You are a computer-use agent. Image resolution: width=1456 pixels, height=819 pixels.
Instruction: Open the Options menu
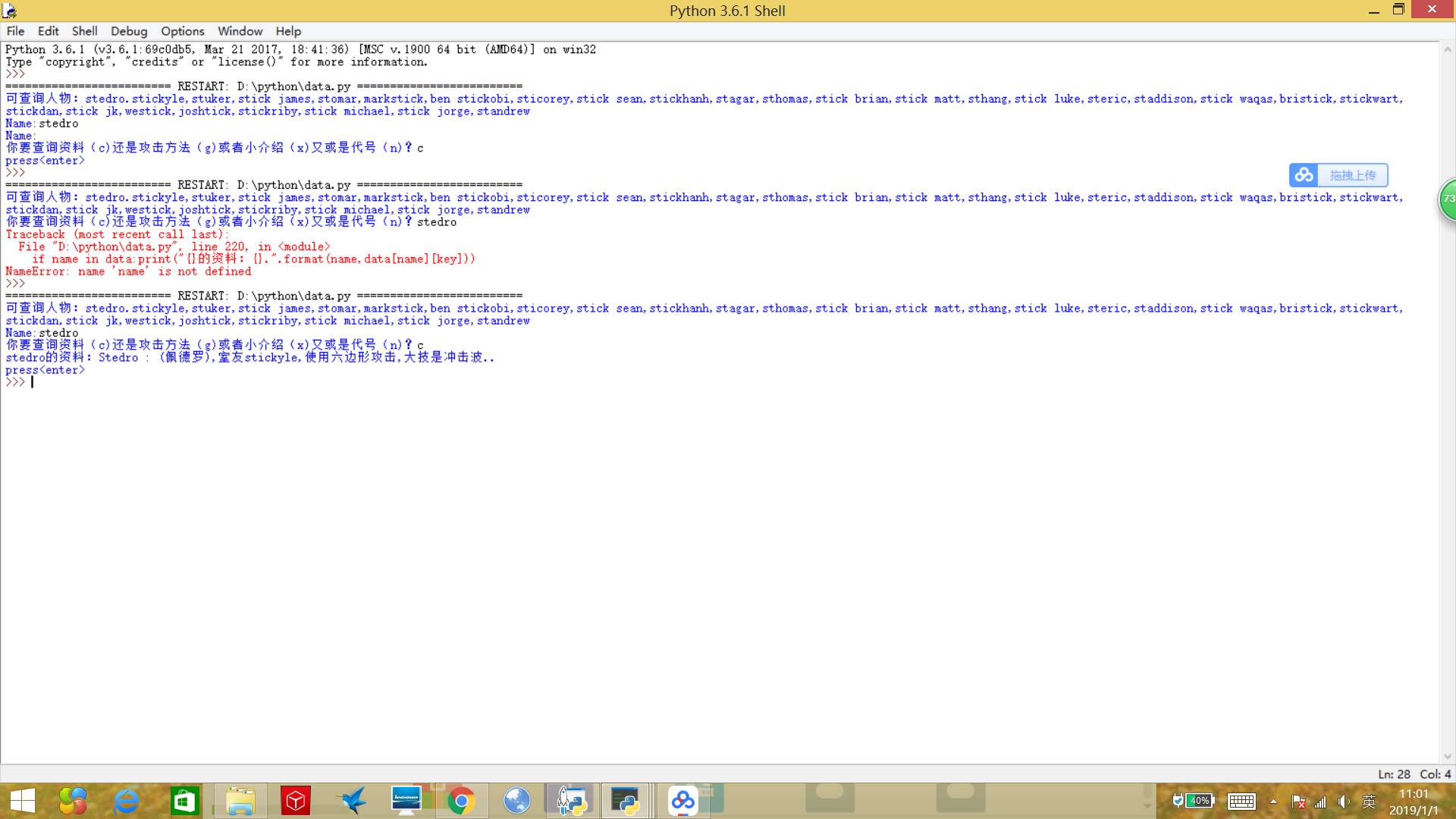(182, 31)
